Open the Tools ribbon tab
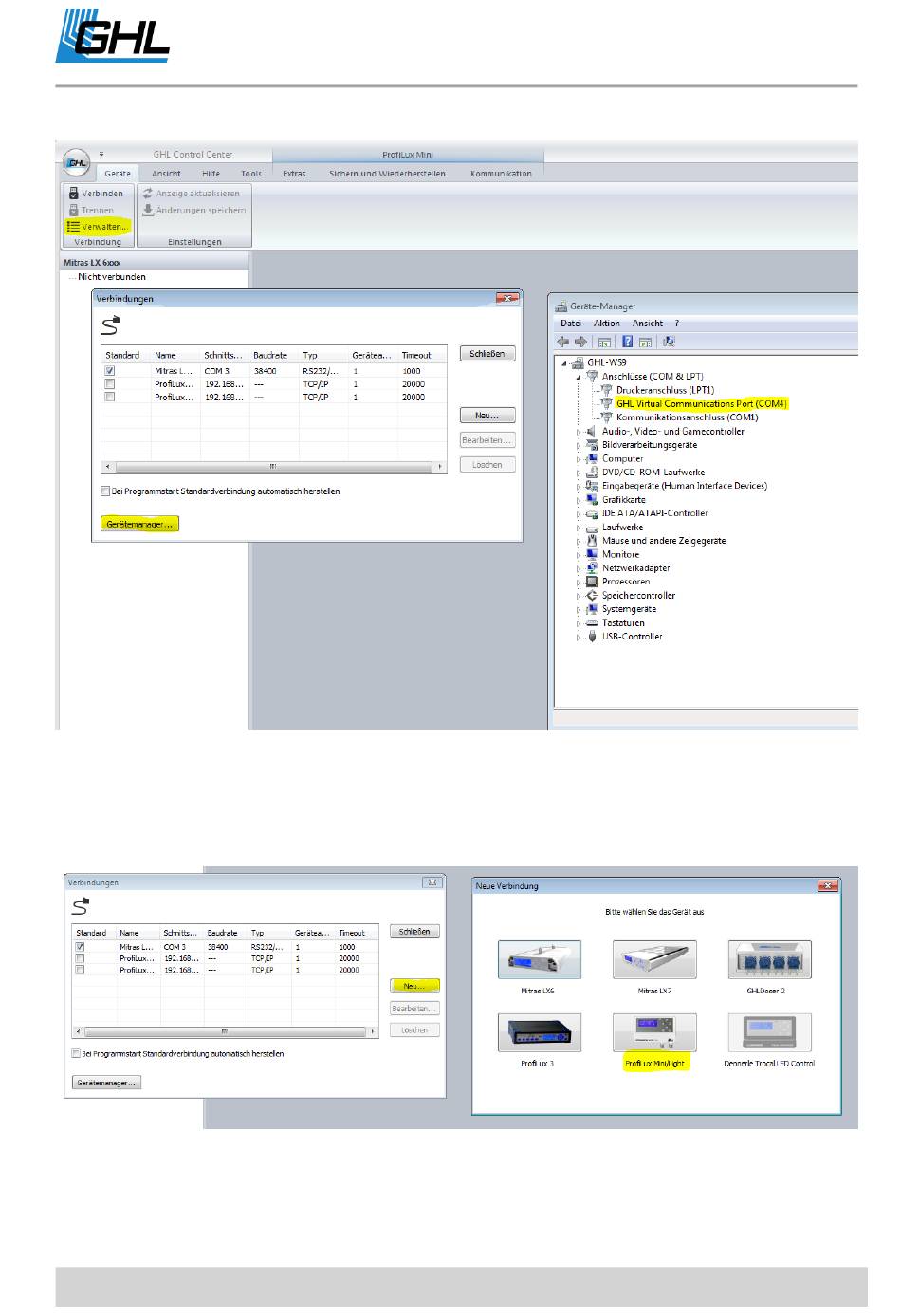Image resolution: width=901 pixels, height=1316 pixels. click(251, 174)
